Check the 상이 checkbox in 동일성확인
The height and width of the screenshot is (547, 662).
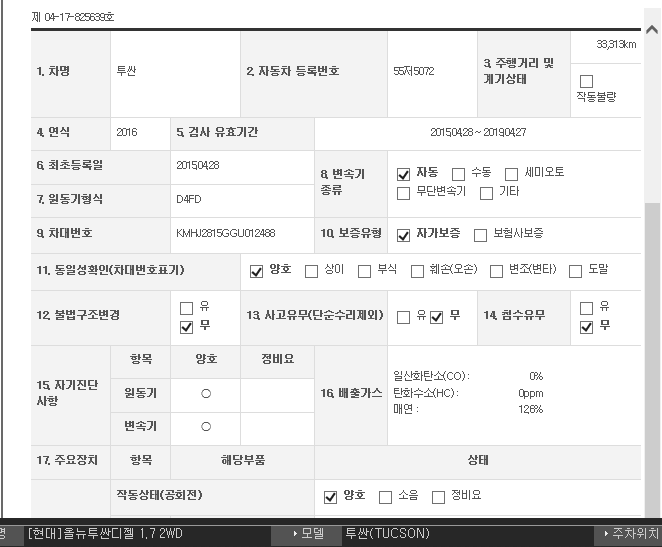[311, 271]
